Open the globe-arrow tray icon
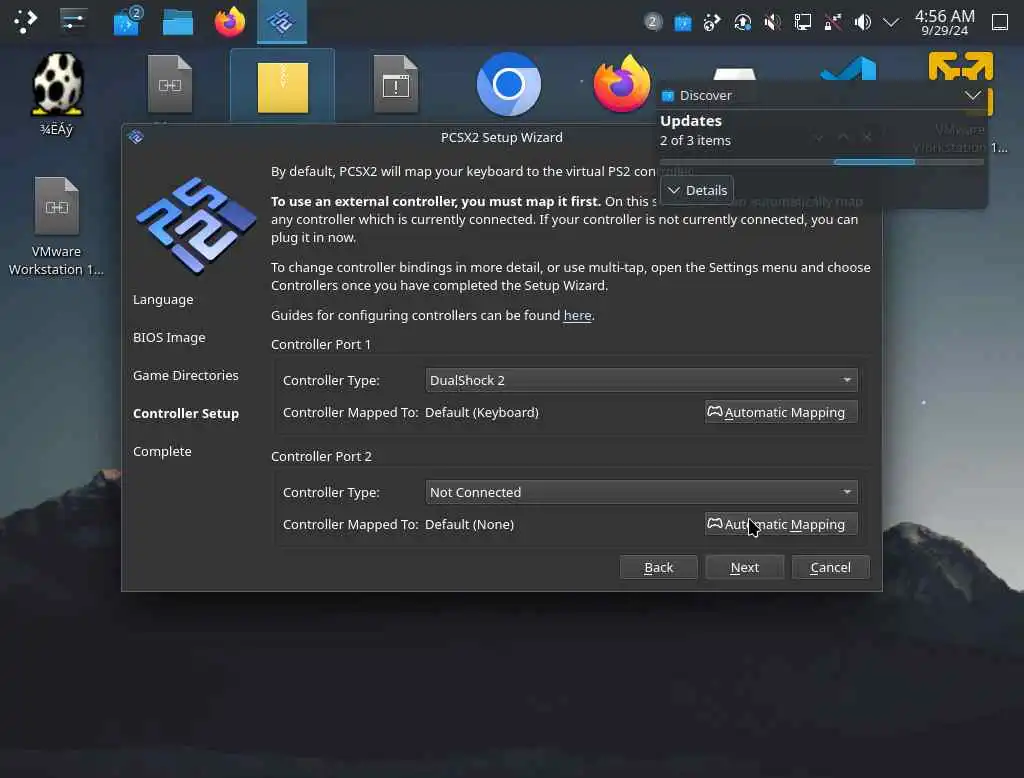The width and height of the screenshot is (1024, 778). (712, 23)
